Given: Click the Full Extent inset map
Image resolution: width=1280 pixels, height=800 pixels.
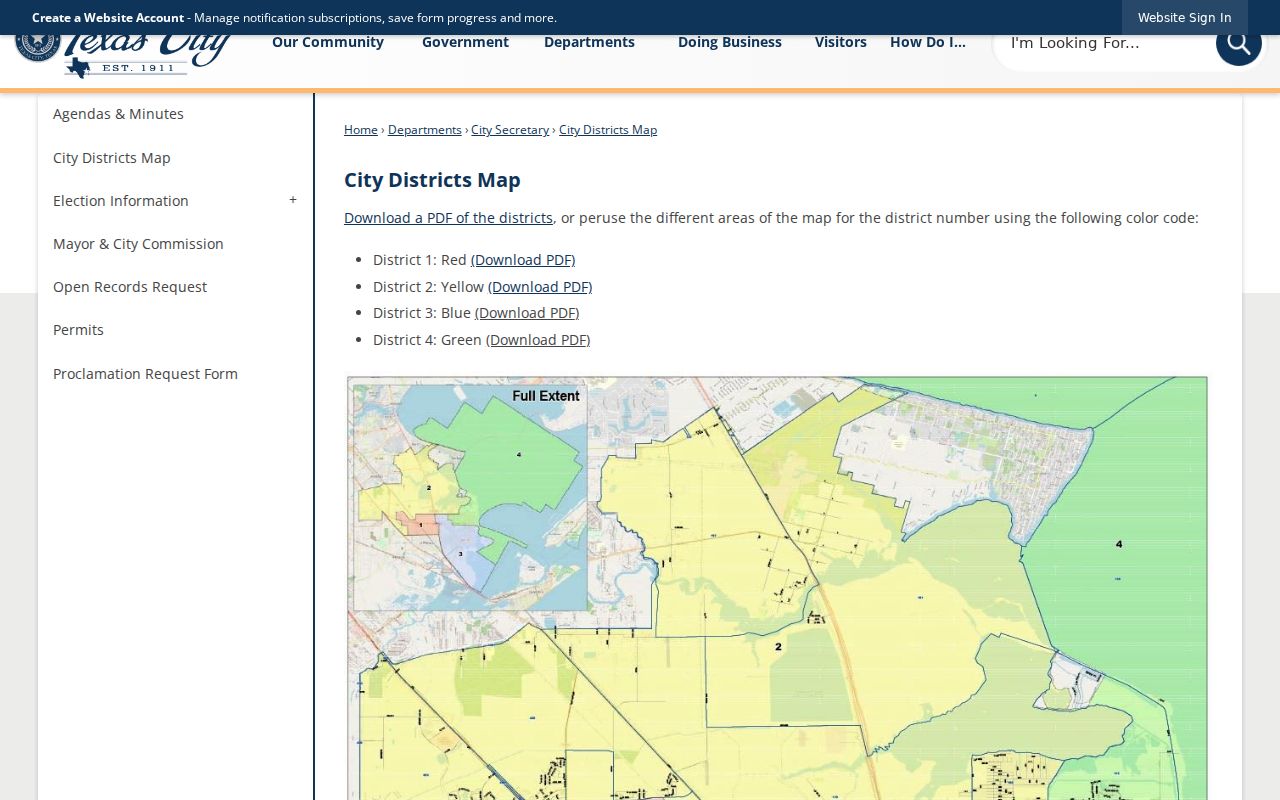Looking at the screenshot, I should coord(470,497).
